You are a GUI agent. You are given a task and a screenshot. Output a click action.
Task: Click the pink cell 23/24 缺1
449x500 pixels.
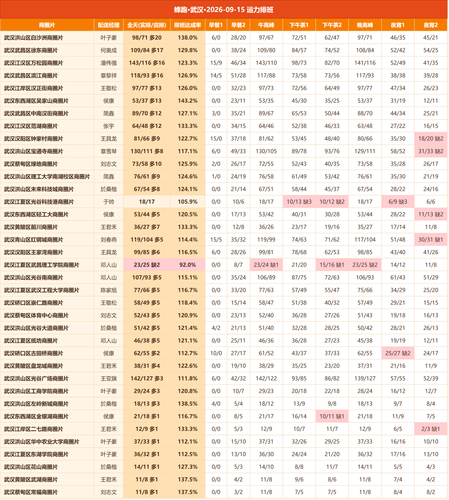point(266,265)
